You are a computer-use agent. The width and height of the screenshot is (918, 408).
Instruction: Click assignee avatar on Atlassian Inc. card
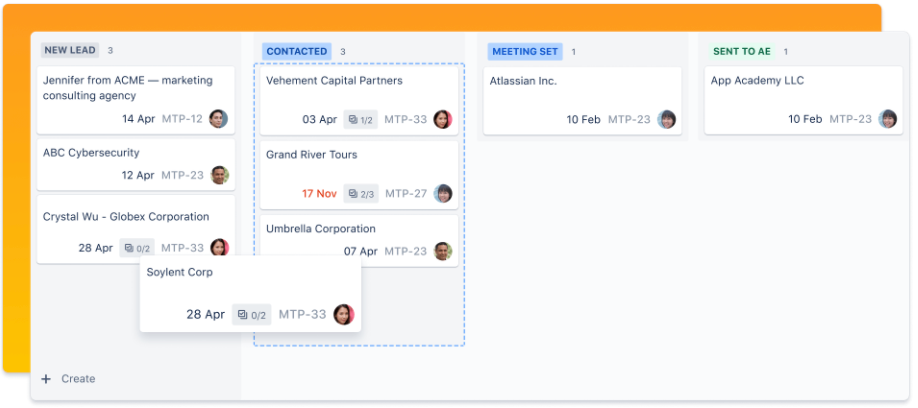point(666,120)
